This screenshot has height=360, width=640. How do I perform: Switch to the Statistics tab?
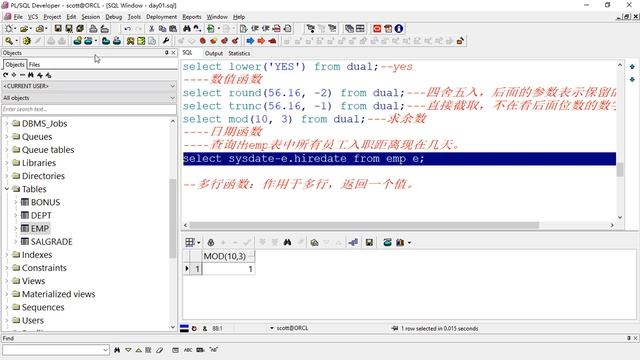[239, 53]
